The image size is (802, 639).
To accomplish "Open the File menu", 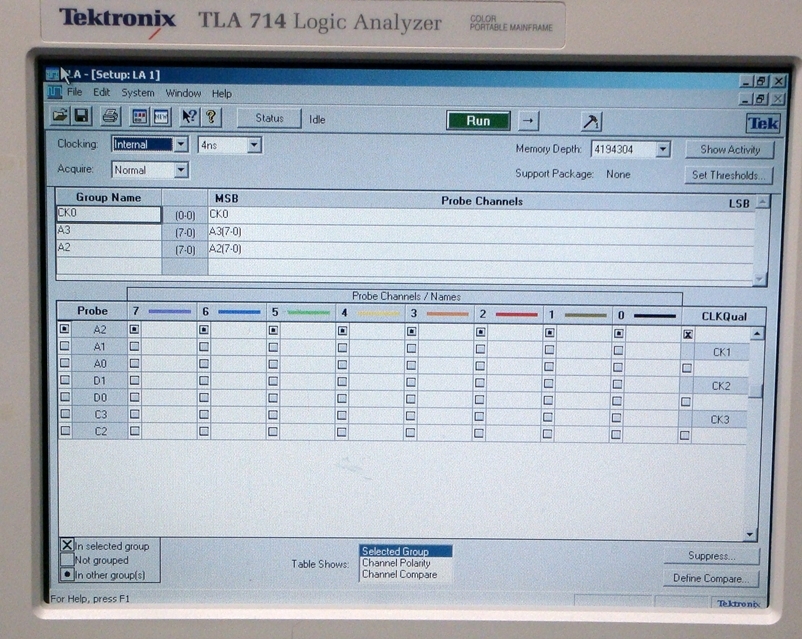I will (x=74, y=93).
